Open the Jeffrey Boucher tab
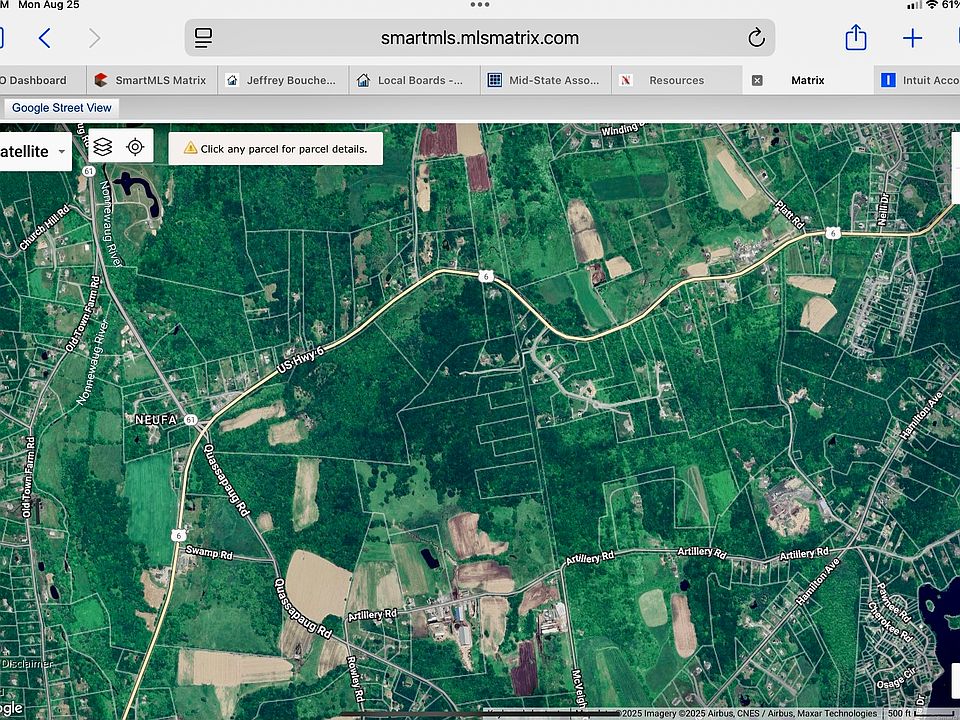This screenshot has width=960, height=720. click(281, 80)
